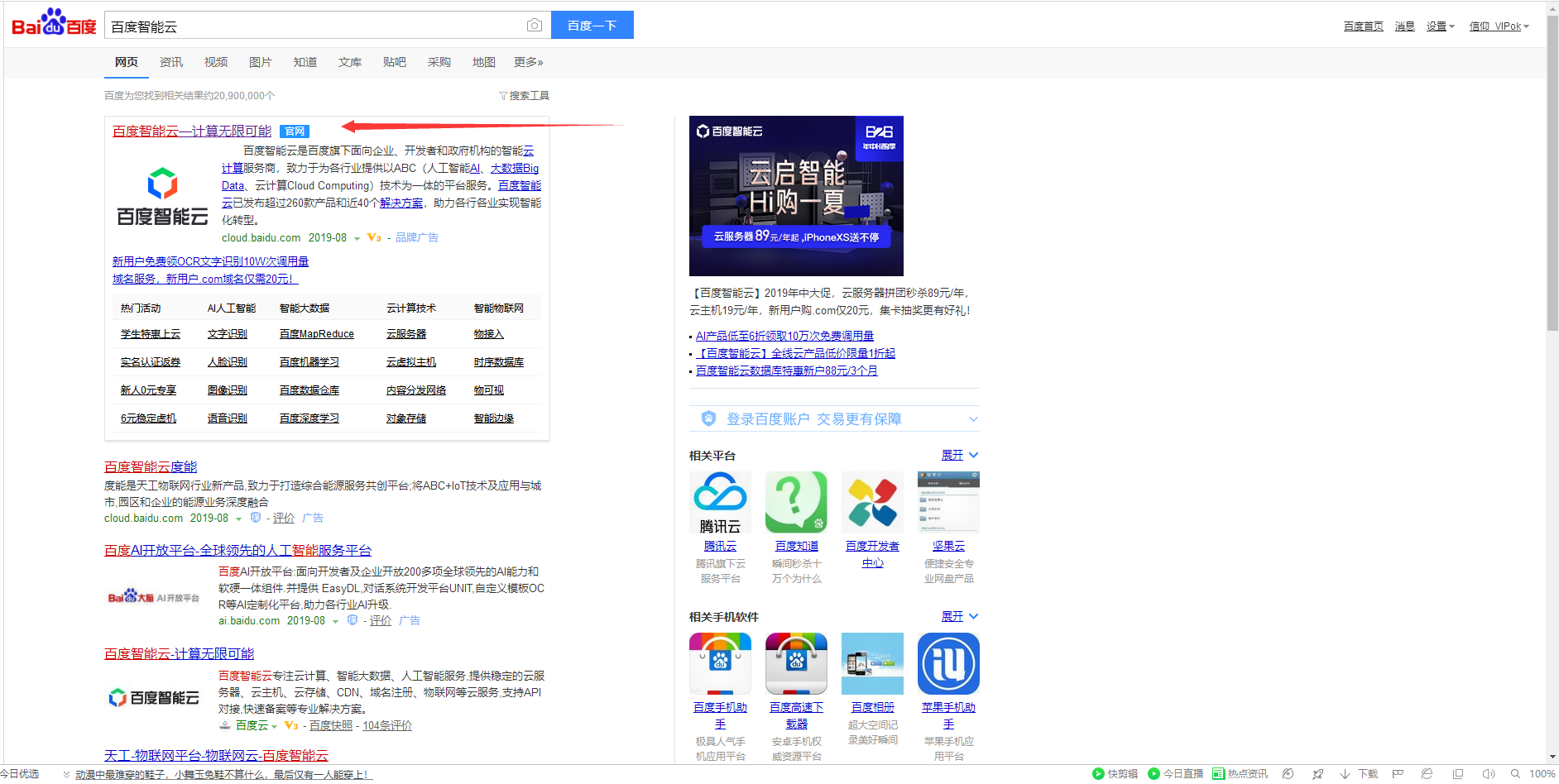Click the 百度高速下载器 app icon
The height and width of the screenshot is (784, 1559).
796,663
